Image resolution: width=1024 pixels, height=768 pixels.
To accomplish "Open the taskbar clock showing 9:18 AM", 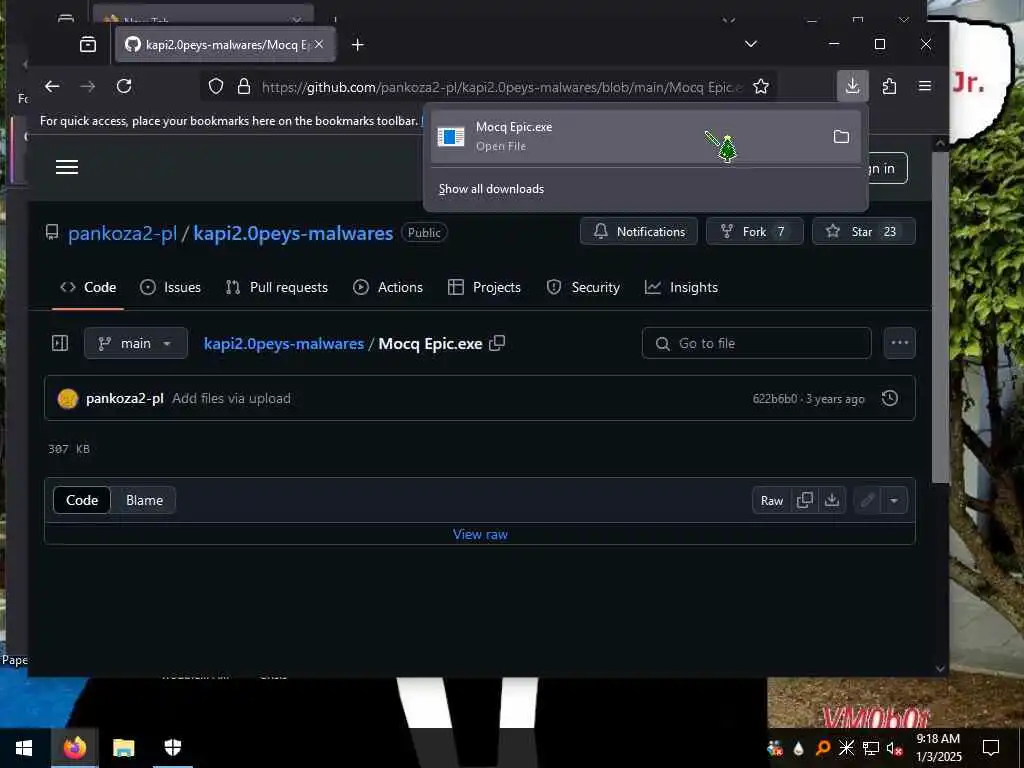I will tap(938, 748).
